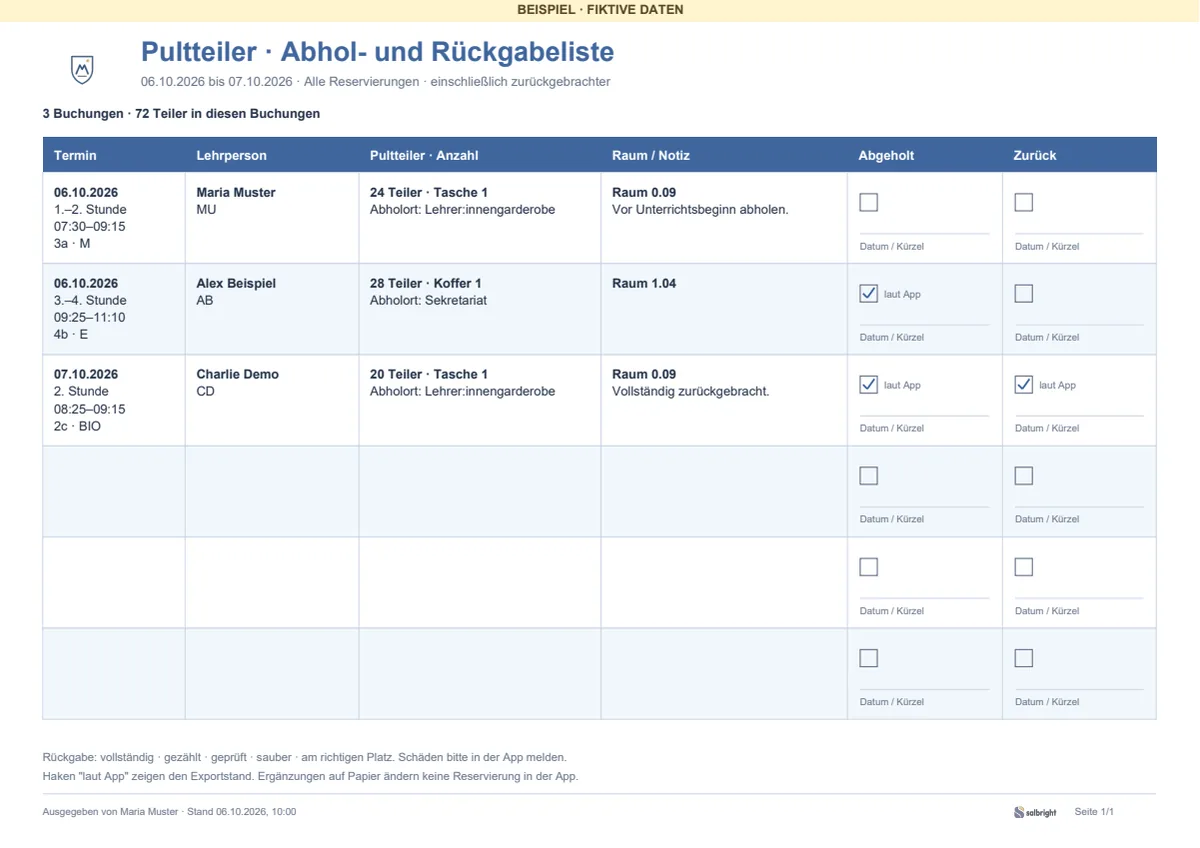Click the 3 Buchungen summary line
Viewport: 1200px width, 848px height.
181,114
